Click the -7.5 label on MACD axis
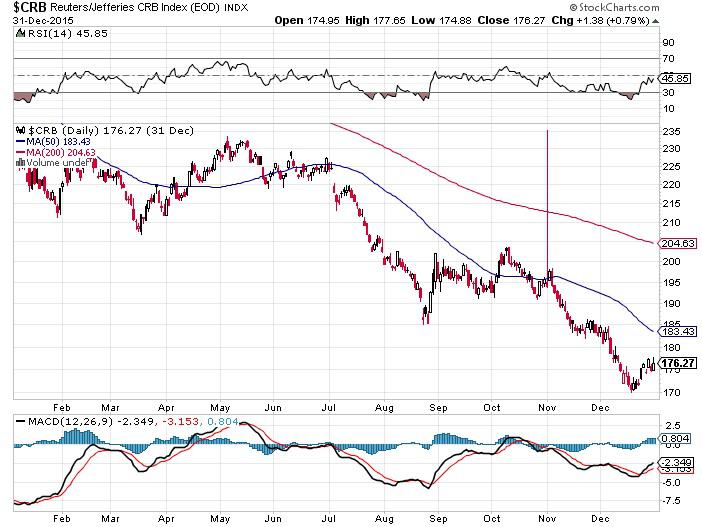The height and width of the screenshot is (527, 702). click(671, 501)
